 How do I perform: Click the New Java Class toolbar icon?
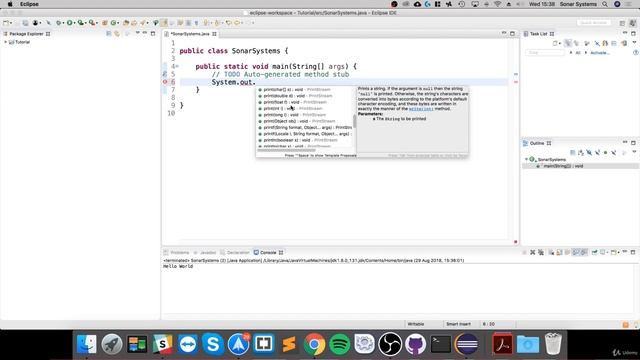point(114,23)
